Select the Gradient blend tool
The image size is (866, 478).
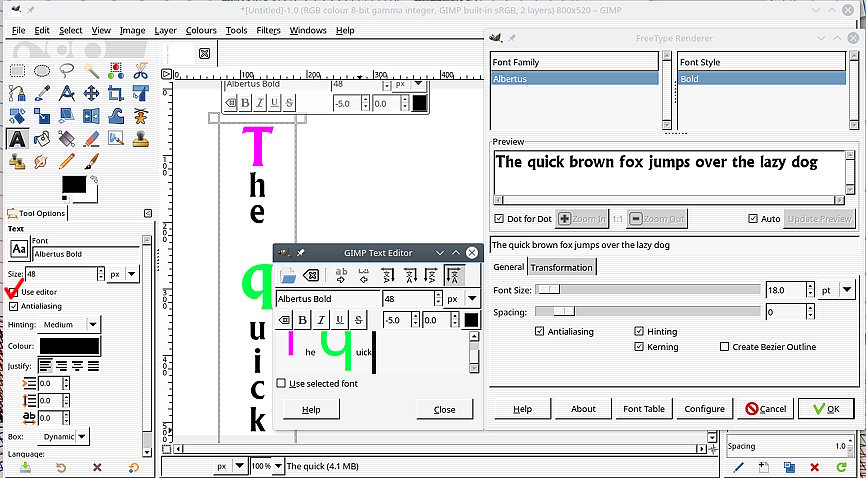pyautogui.click(x=67, y=139)
